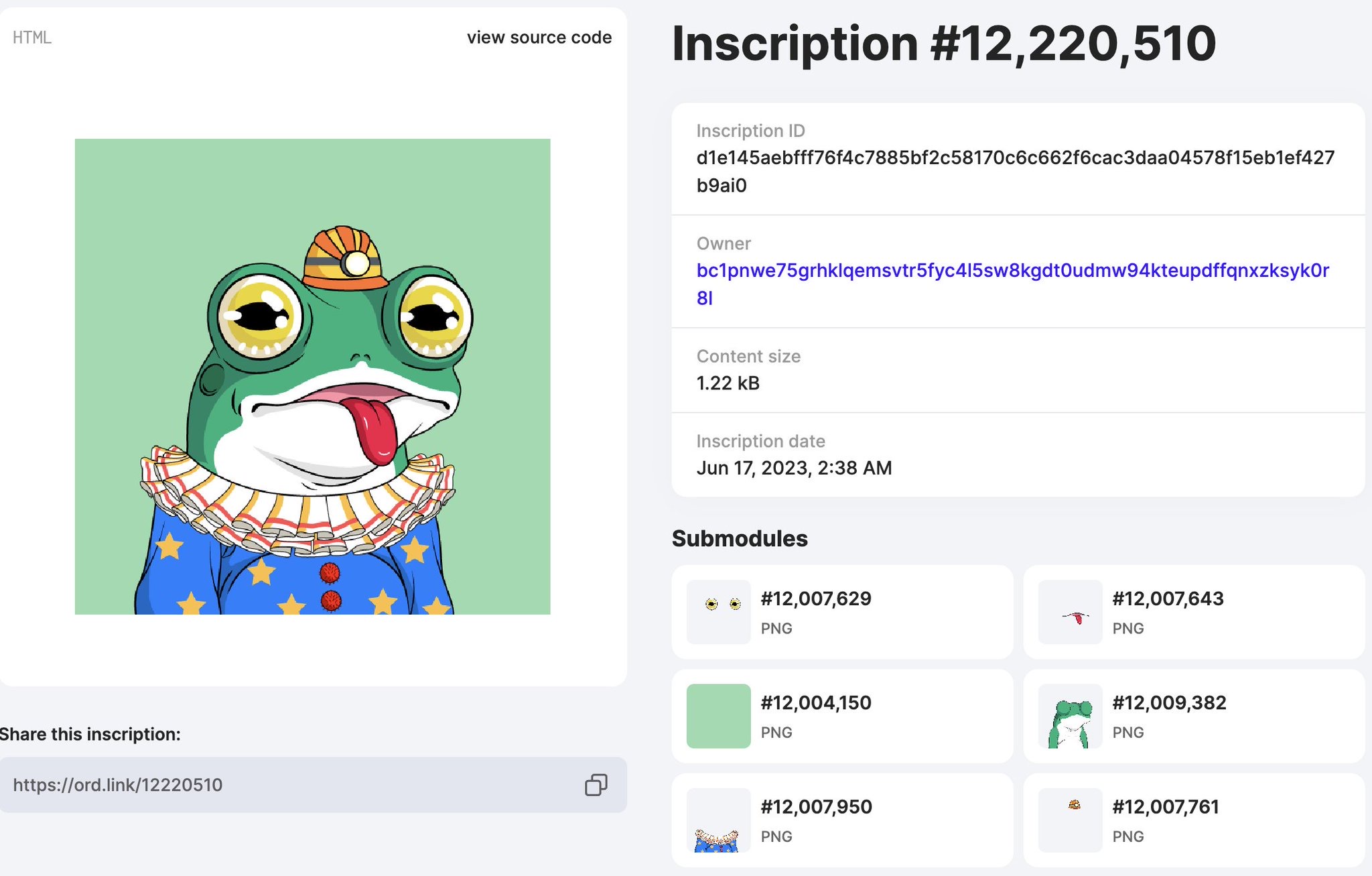Click the frog inscription preview image

312,376
